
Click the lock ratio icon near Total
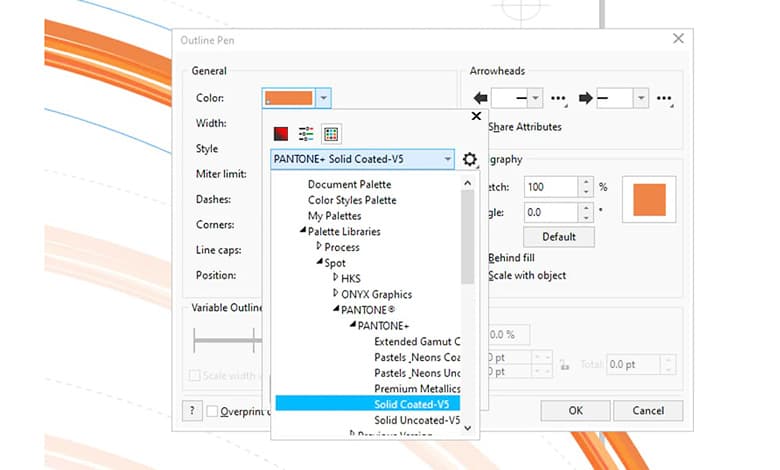(x=564, y=366)
